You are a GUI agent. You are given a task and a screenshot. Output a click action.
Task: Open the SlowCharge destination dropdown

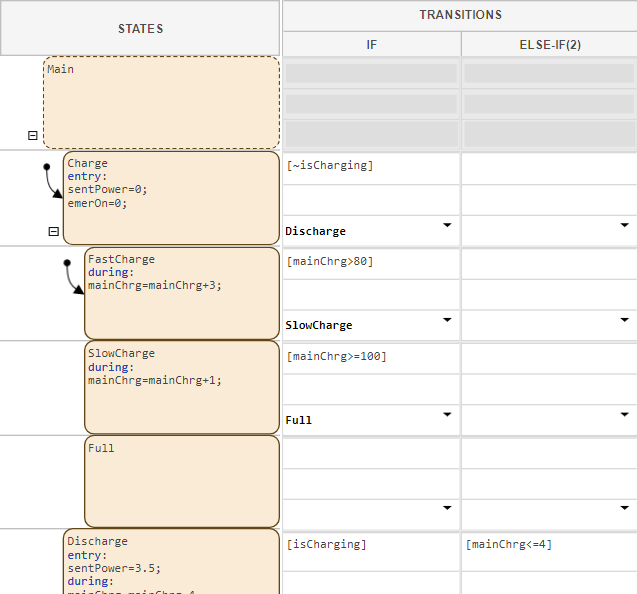[x=447, y=321]
